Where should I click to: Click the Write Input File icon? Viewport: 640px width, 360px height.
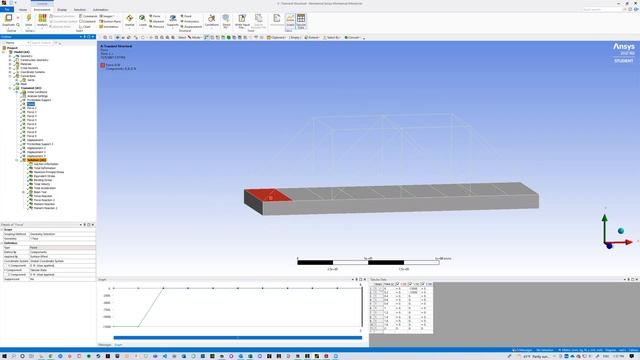[x=242, y=18]
